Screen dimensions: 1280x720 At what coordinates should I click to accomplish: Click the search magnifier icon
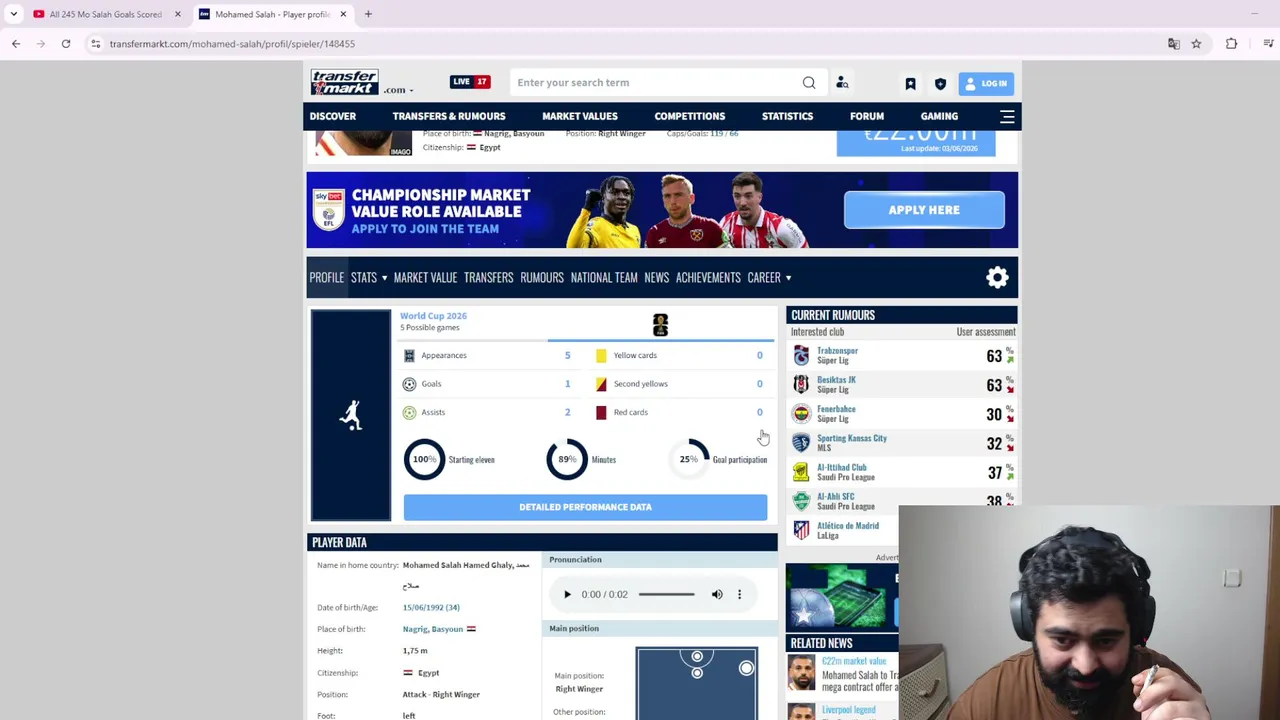809,83
